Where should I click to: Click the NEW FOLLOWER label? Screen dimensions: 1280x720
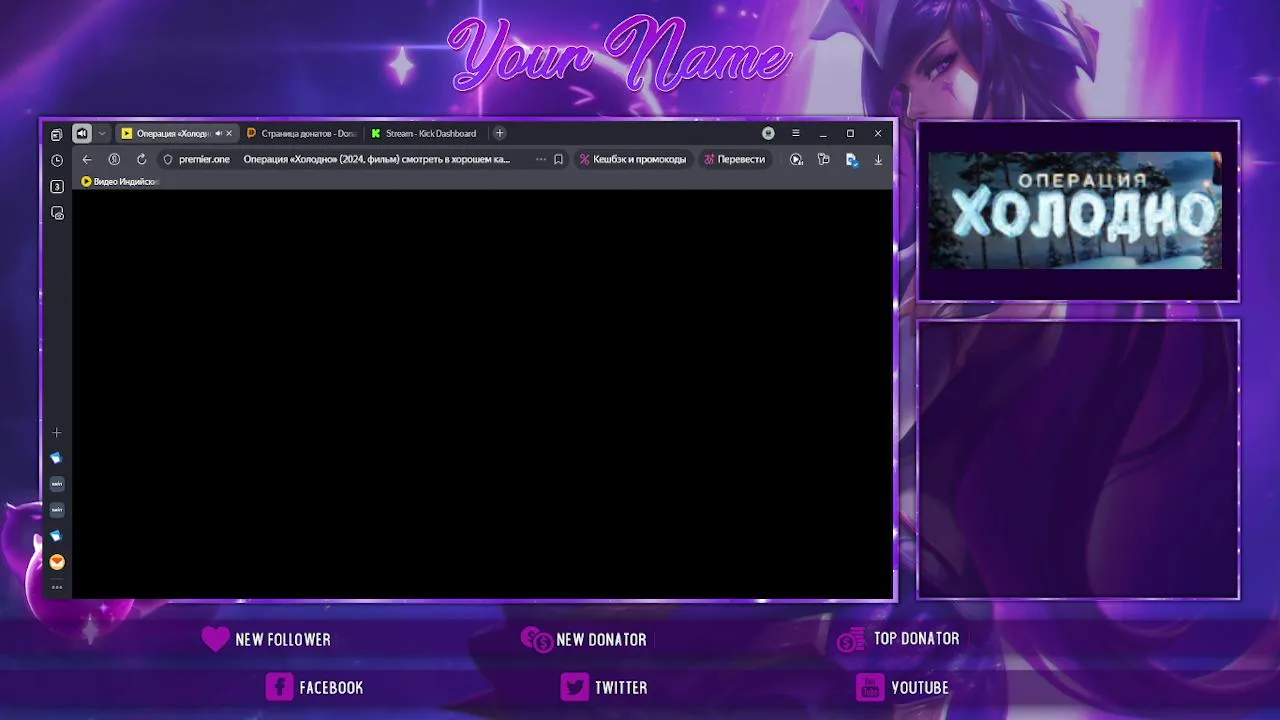(x=283, y=640)
